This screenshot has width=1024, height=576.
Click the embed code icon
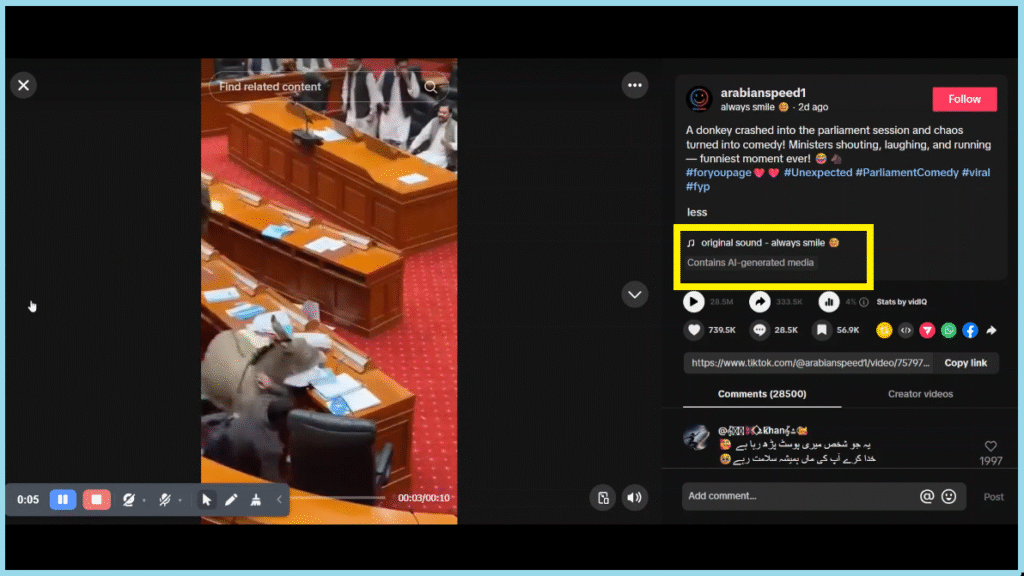(905, 330)
